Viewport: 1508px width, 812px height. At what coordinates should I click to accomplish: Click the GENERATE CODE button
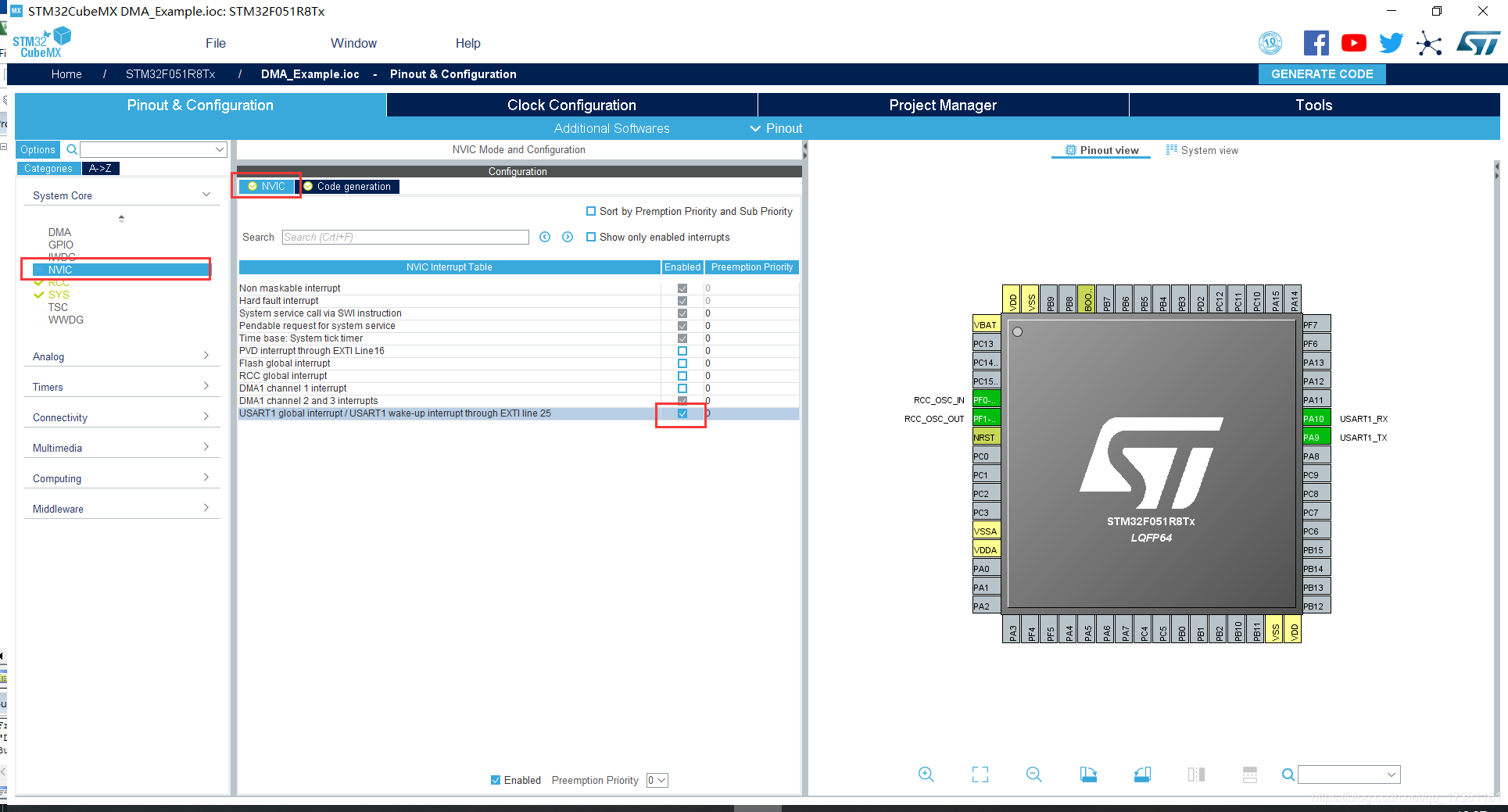tap(1322, 74)
